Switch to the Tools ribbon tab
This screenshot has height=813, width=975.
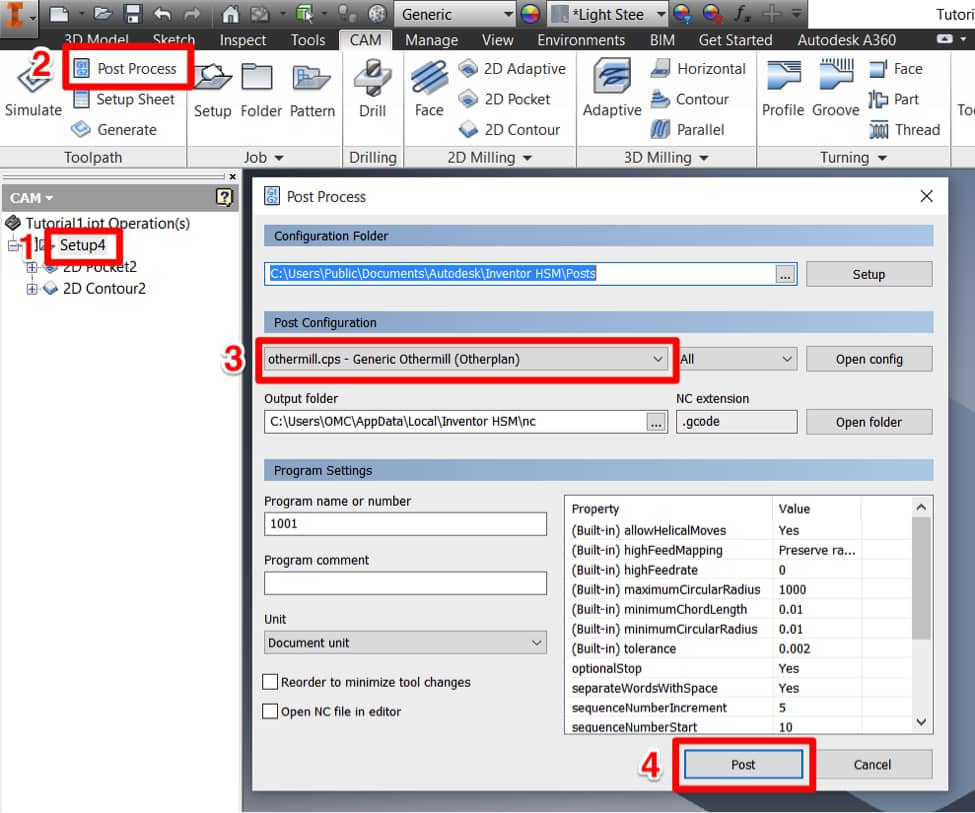pos(308,40)
